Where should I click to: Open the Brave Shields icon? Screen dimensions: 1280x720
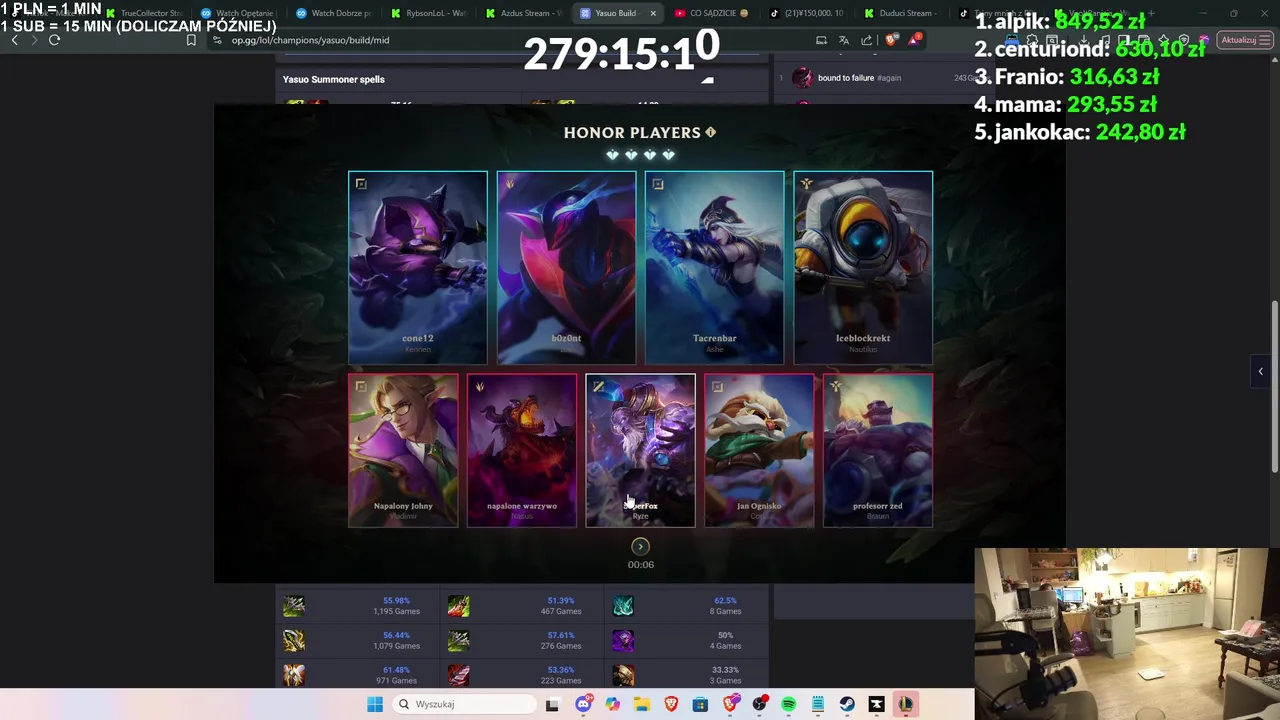pos(892,40)
